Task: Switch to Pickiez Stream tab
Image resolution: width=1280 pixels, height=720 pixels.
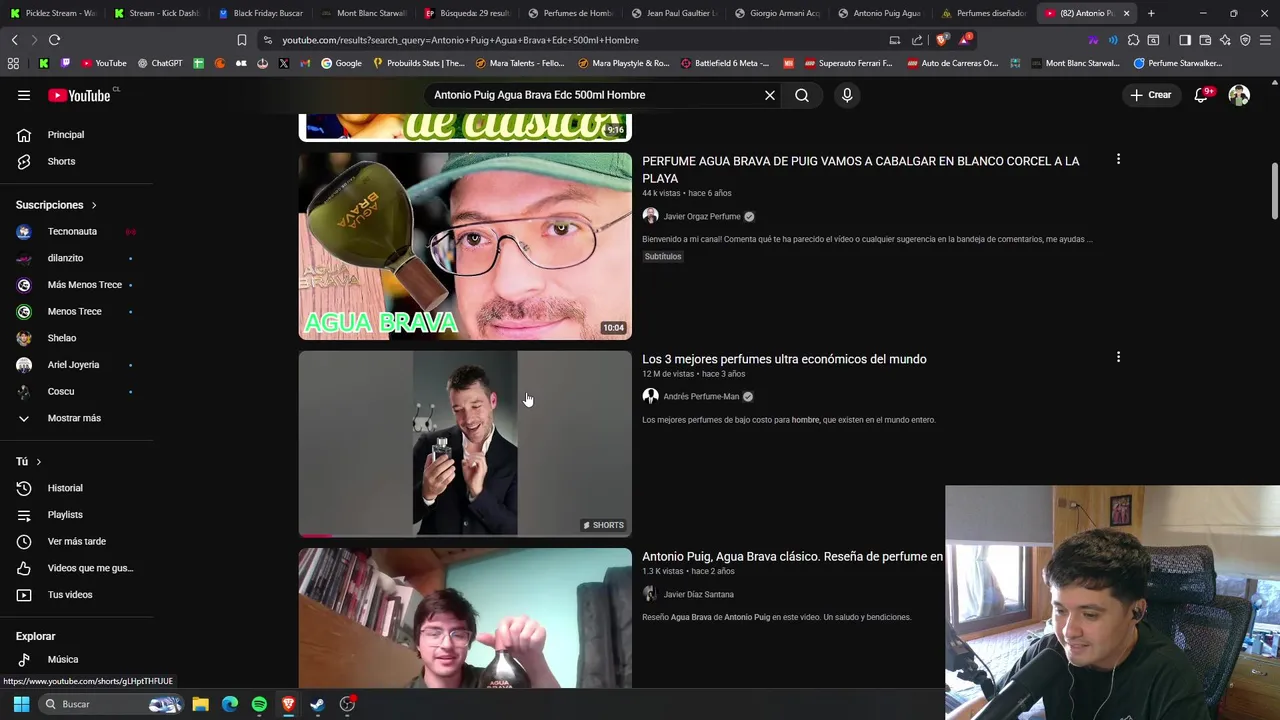Action: [52, 13]
